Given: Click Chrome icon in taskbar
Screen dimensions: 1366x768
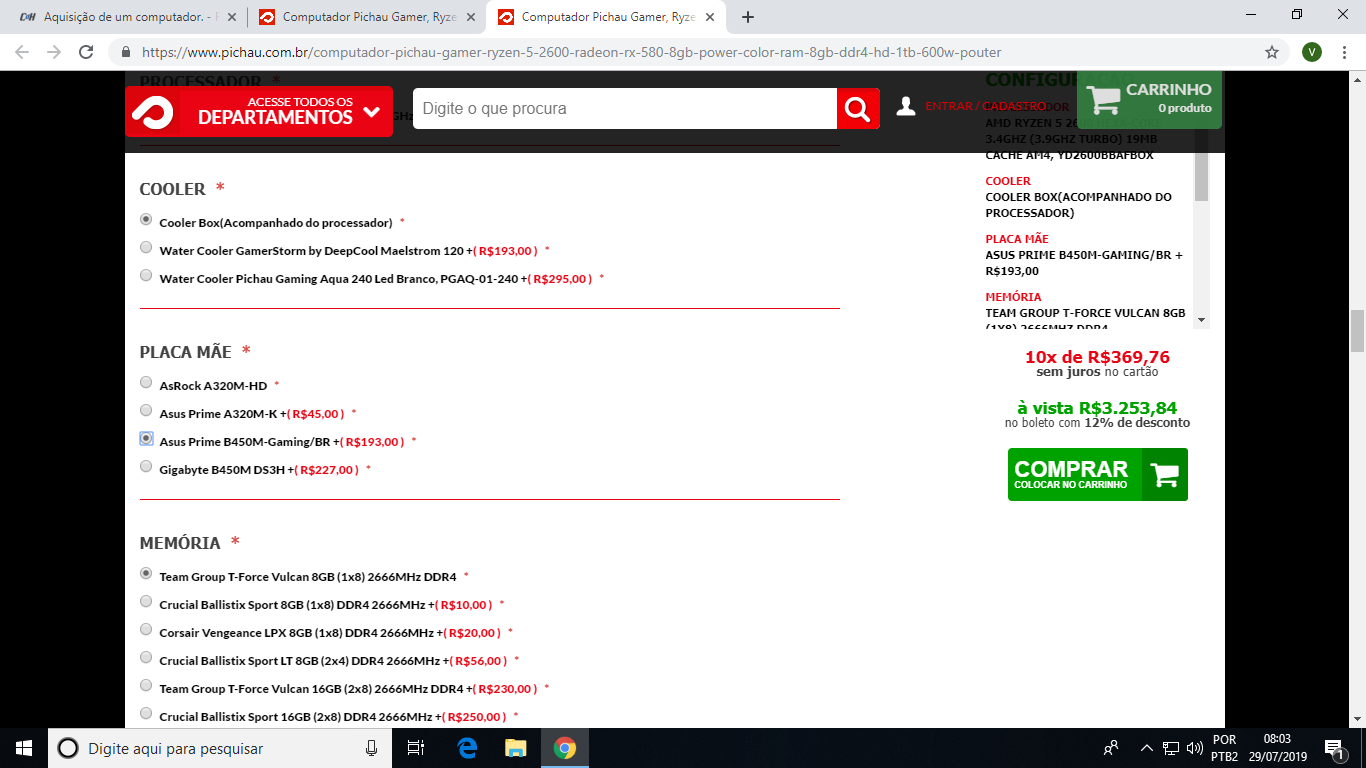Looking at the screenshot, I should (x=565, y=748).
